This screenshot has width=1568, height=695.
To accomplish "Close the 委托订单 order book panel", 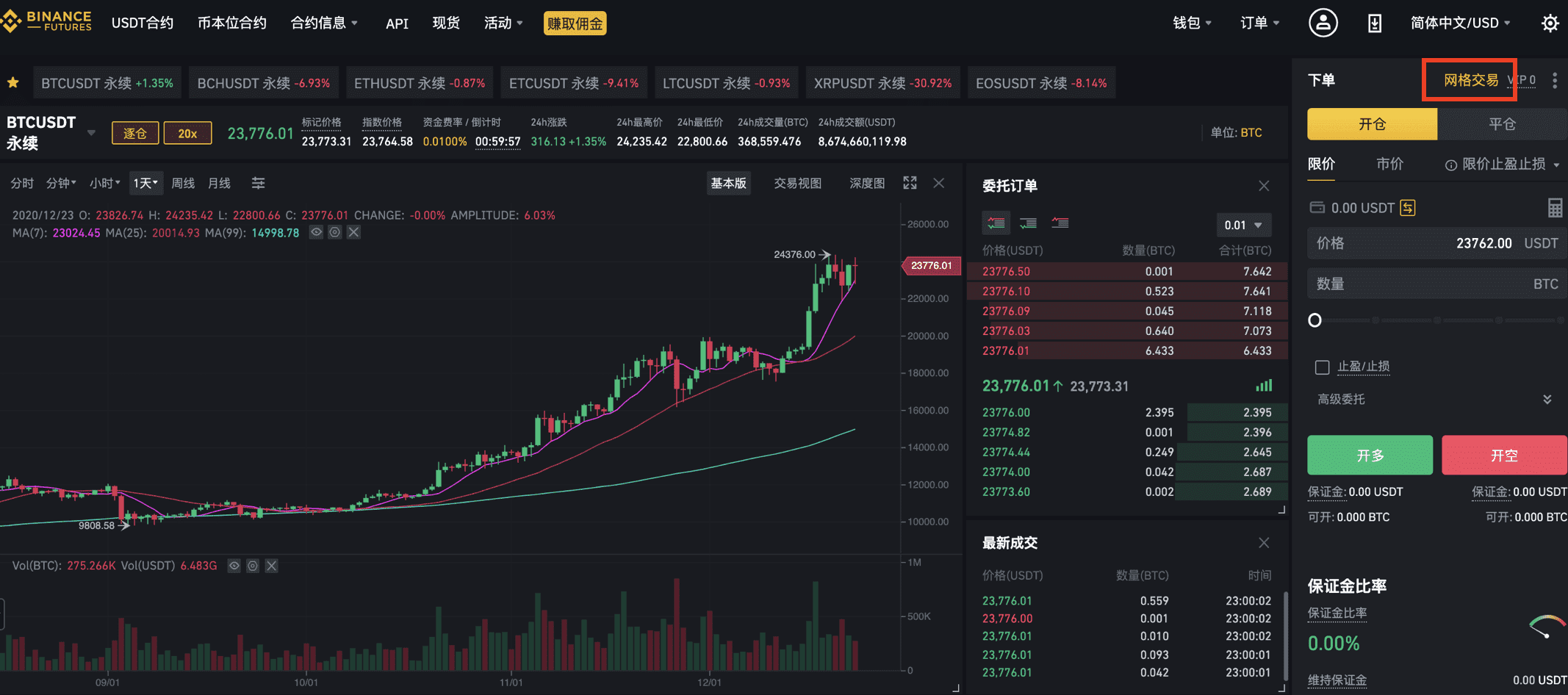I will click(x=1264, y=186).
